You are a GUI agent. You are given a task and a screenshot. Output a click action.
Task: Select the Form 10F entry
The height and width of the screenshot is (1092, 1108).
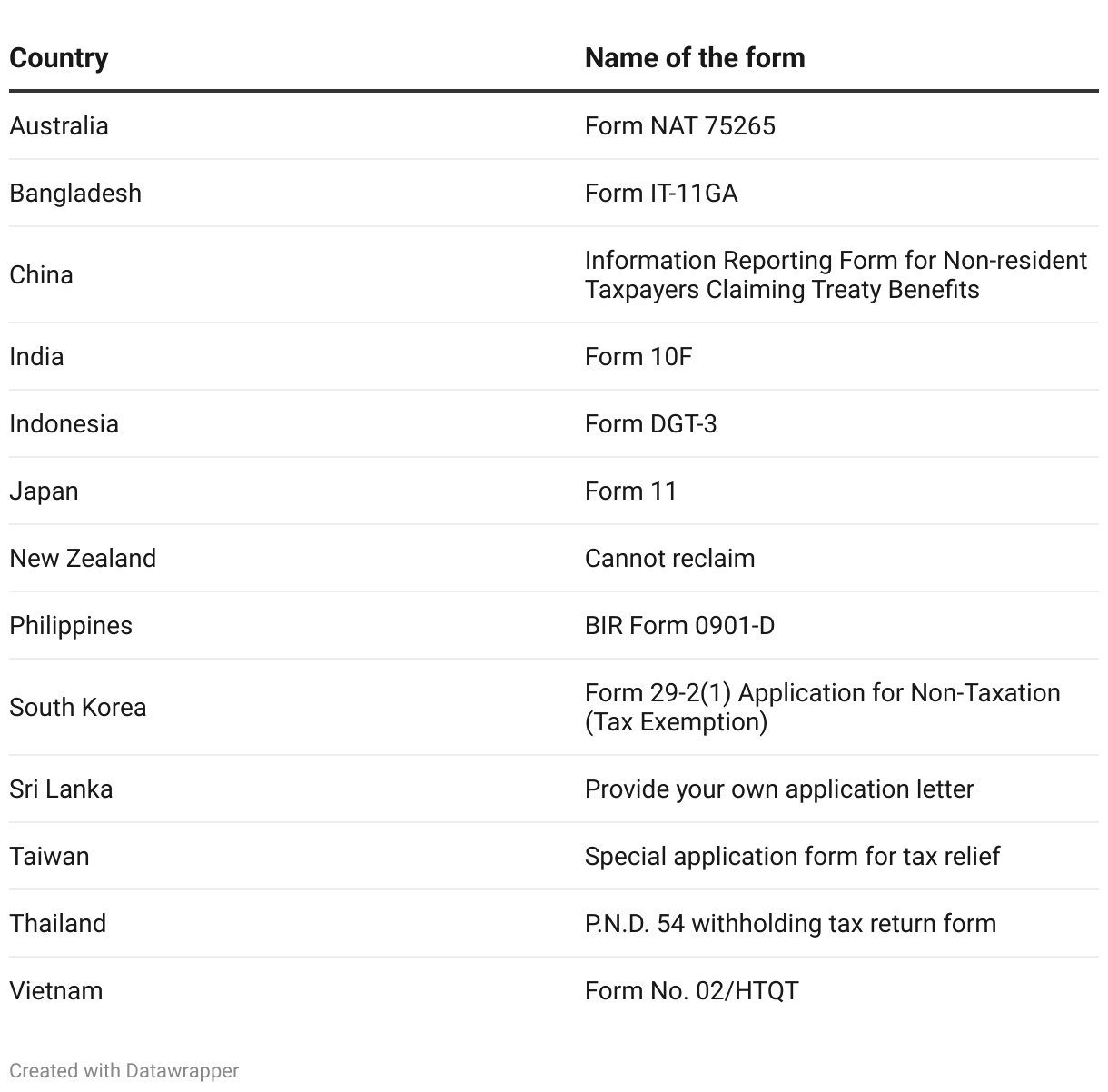point(638,356)
